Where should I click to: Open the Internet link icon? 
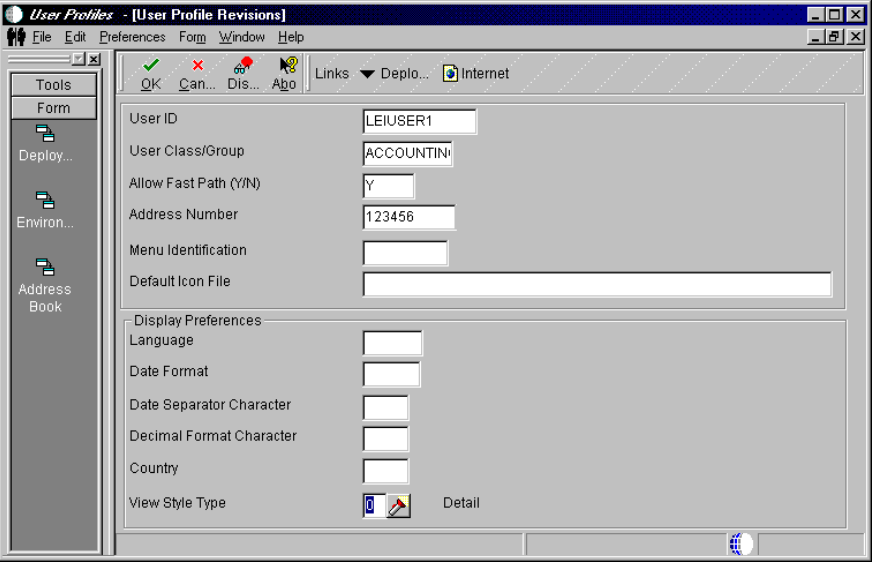pyautogui.click(x=450, y=73)
